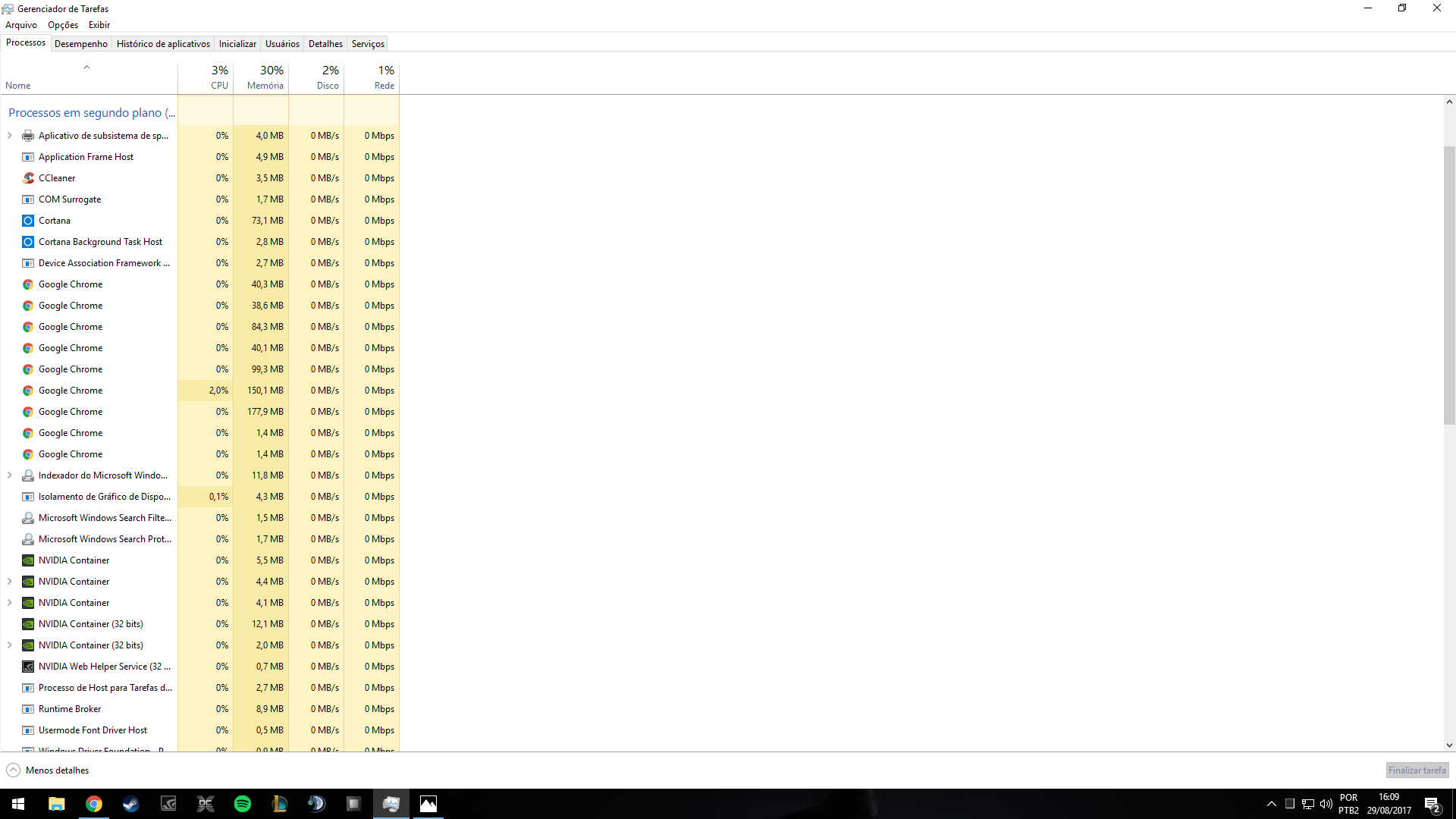
Task: Open the volume control in system tray
Action: pyautogui.click(x=1326, y=804)
